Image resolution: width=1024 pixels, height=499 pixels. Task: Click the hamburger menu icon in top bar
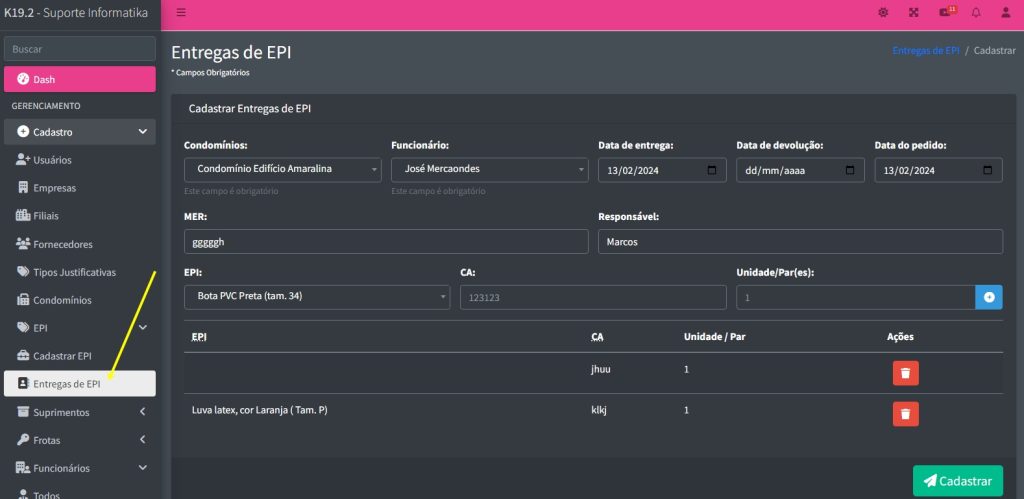pyautogui.click(x=181, y=13)
